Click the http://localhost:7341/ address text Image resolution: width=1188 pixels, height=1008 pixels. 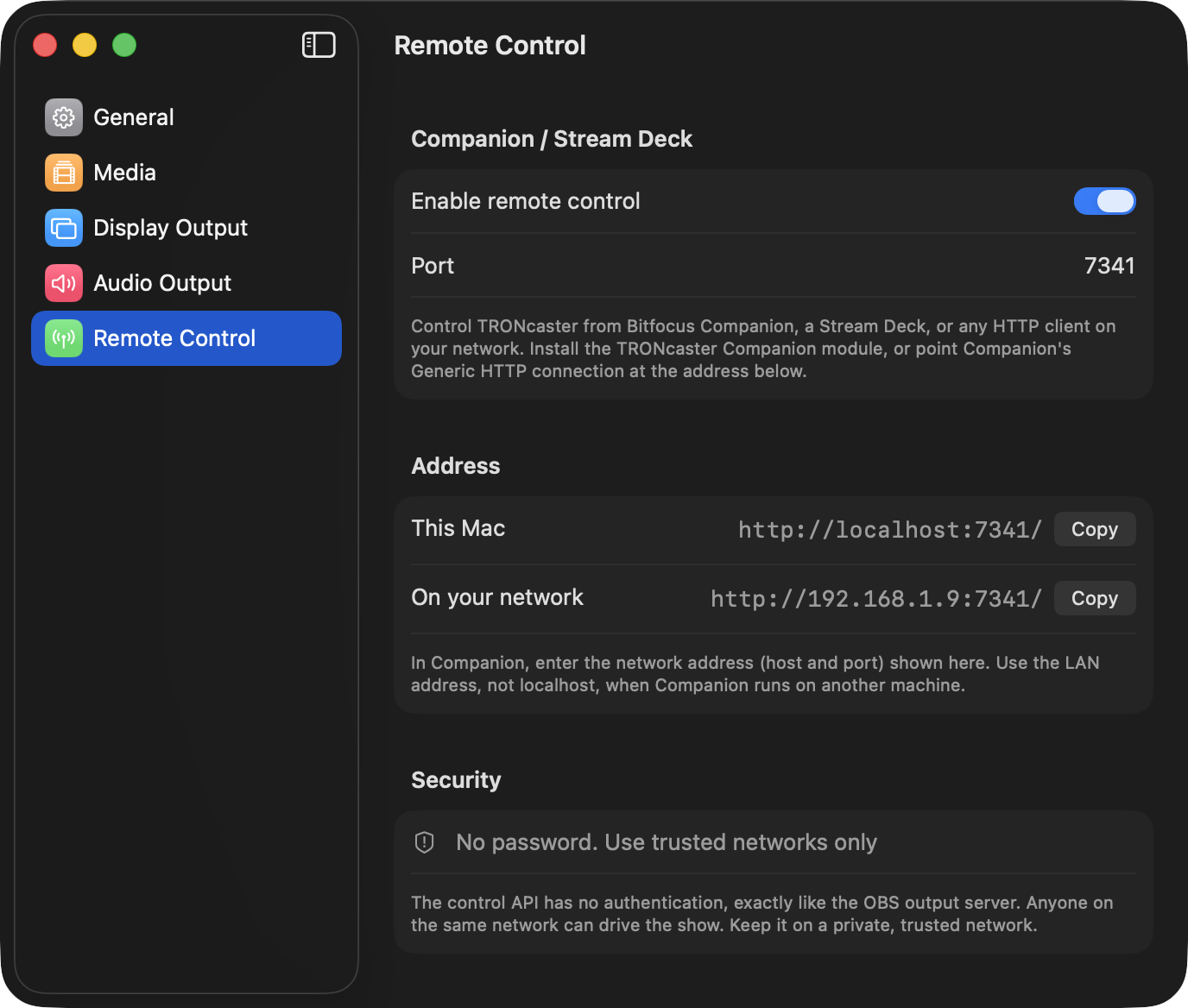click(890, 529)
